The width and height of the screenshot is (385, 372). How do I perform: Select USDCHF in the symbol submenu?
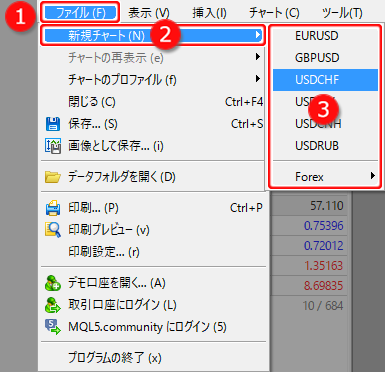click(x=325, y=80)
